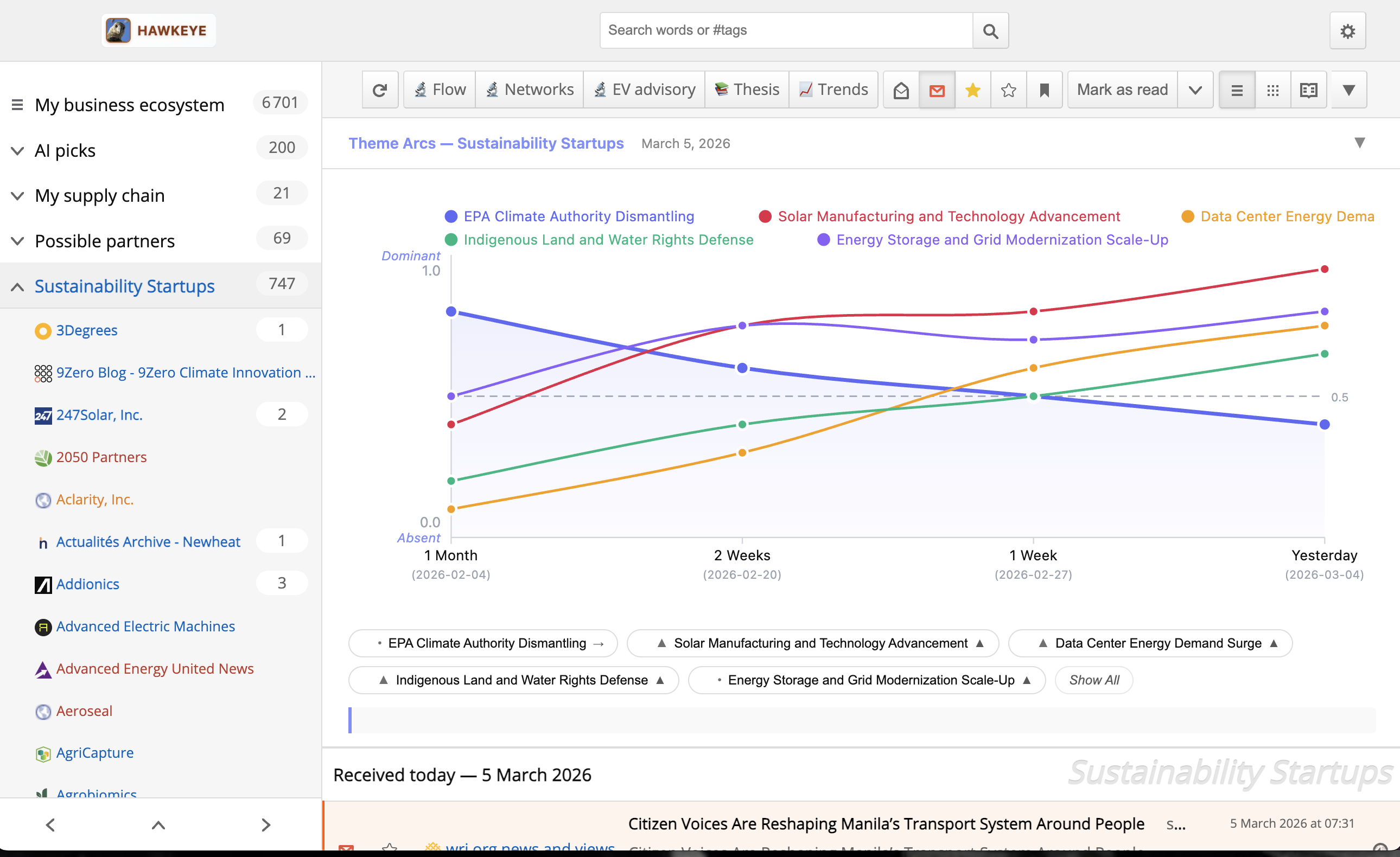Switch to reader magazine view
This screenshot has height=857, width=1400.
[1308, 89]
